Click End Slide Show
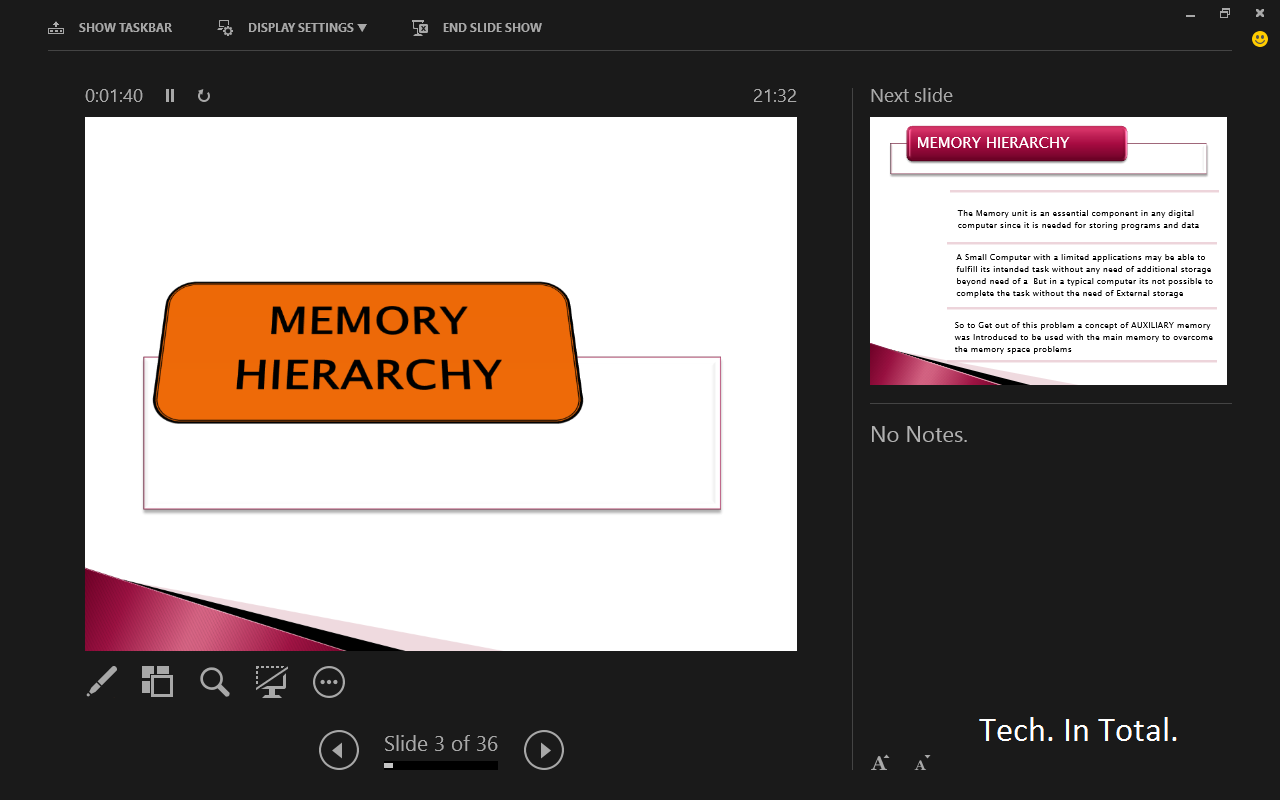 (476, 27)
